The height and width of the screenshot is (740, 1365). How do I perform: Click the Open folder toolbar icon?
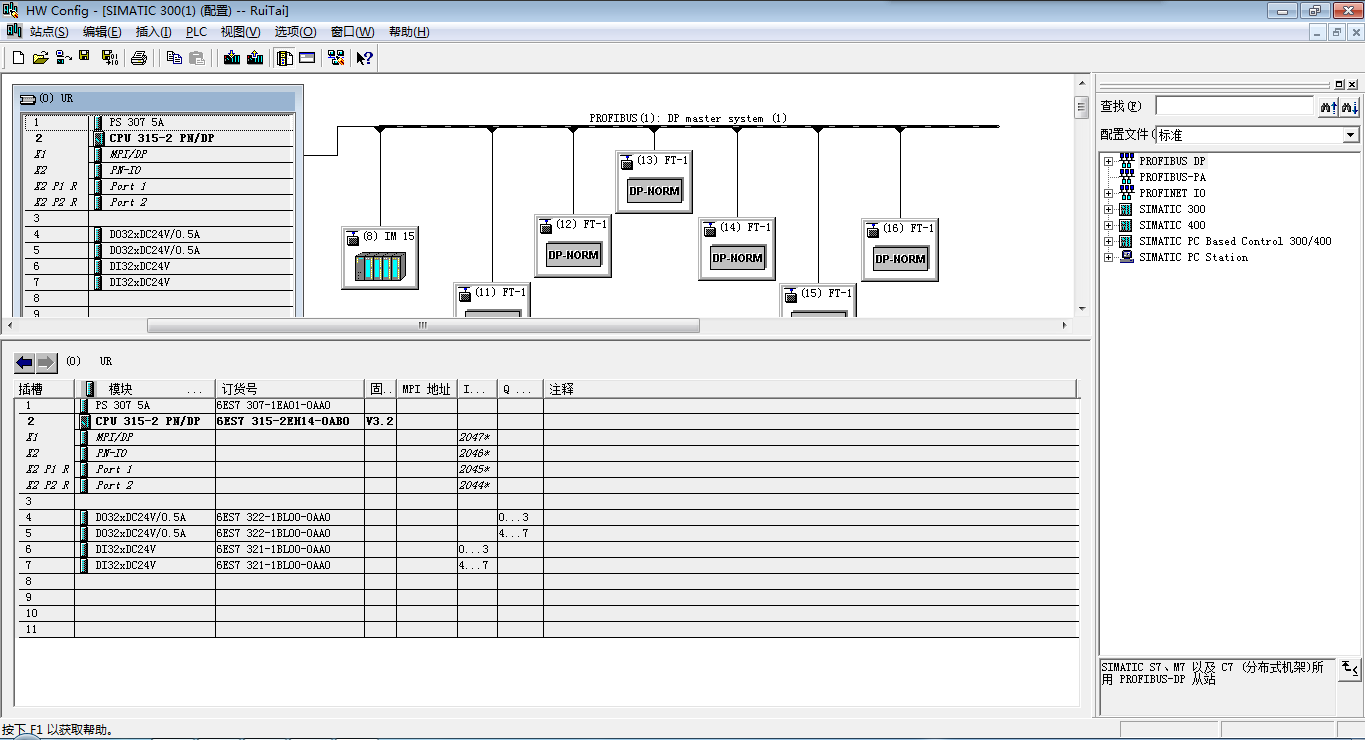(41, 58)
